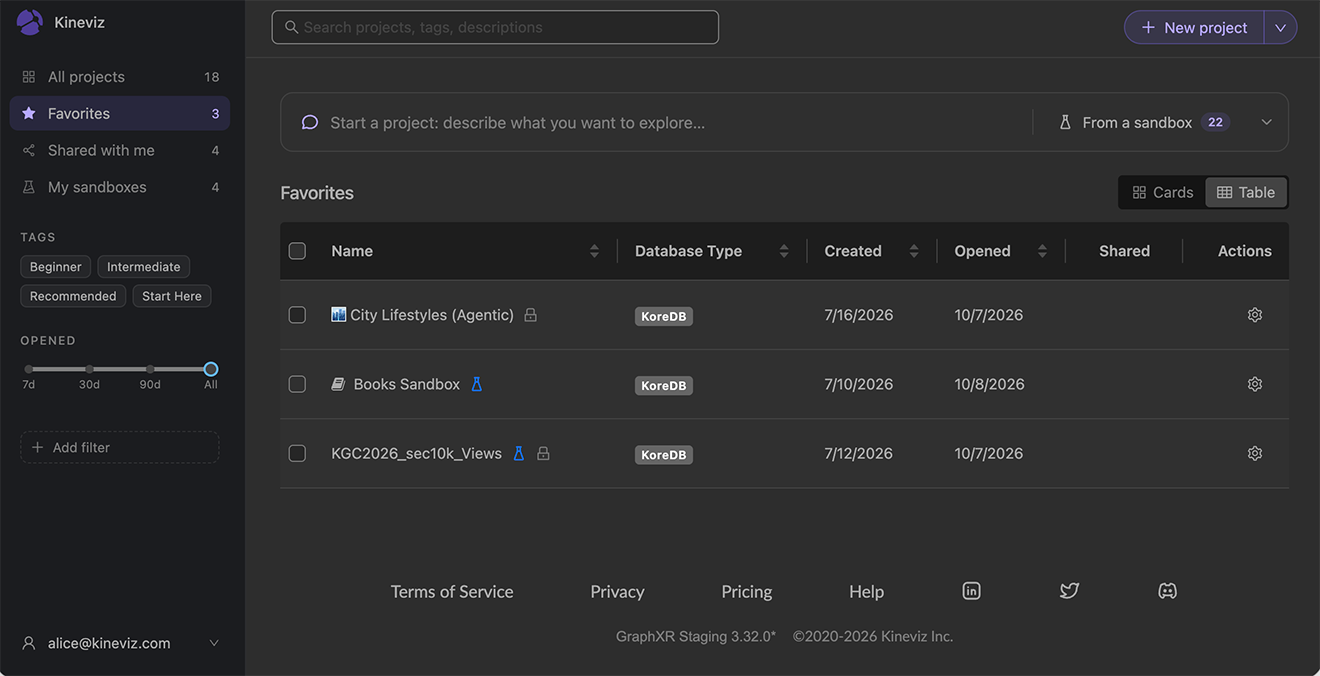Viewport: 1320px width, 676px height.
Task: Filter by the Start Here tag
Action: coord(172,296)
